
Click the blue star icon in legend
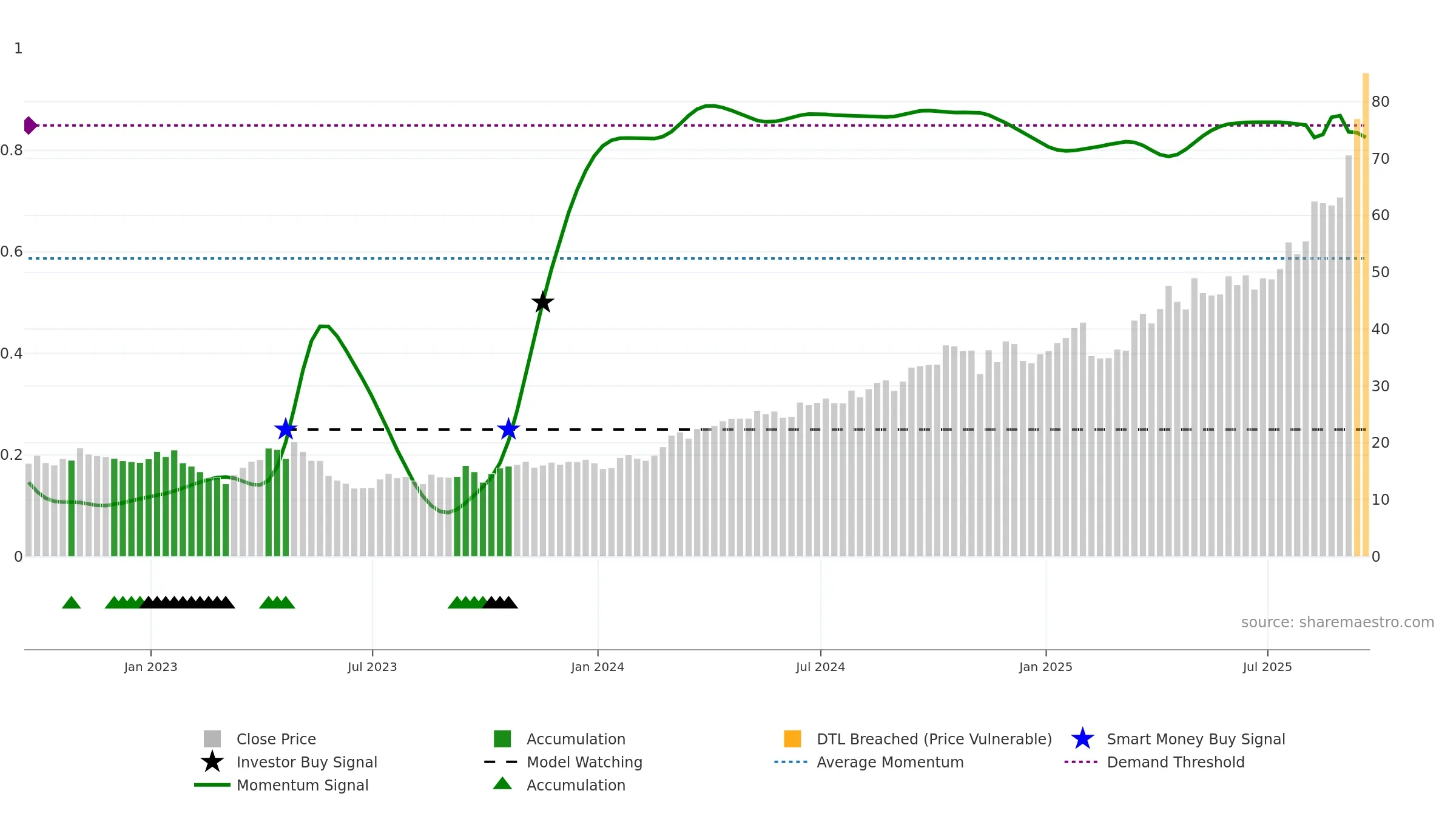coord(1082,739)
